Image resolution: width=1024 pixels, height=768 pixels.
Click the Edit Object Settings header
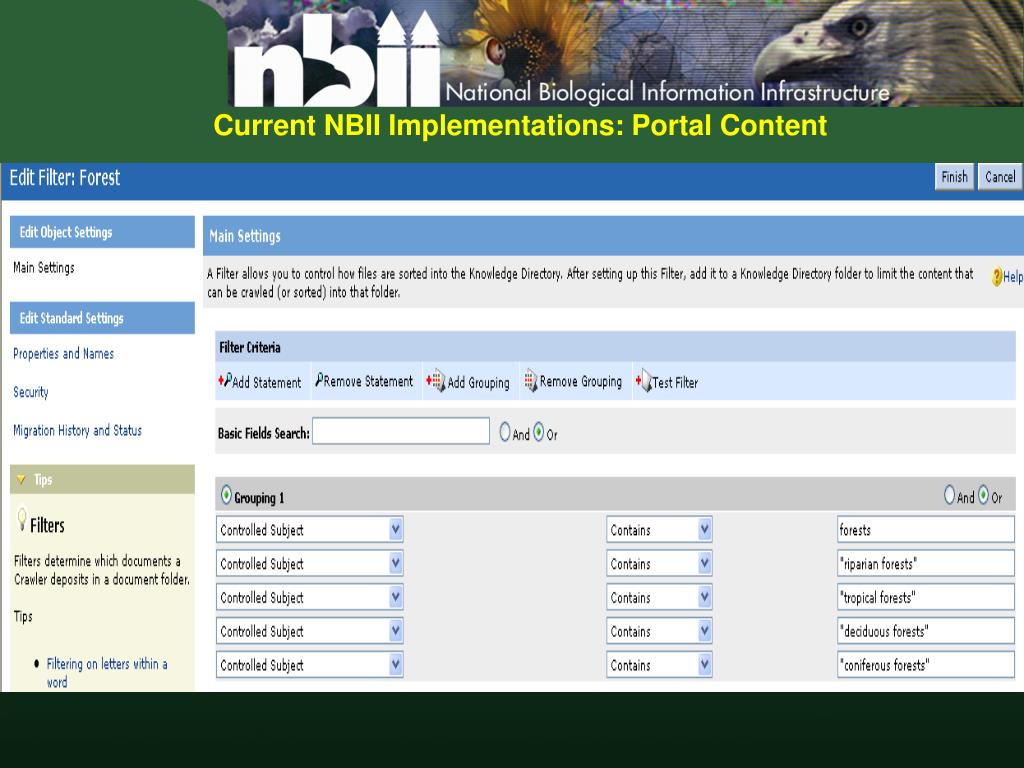102,232
